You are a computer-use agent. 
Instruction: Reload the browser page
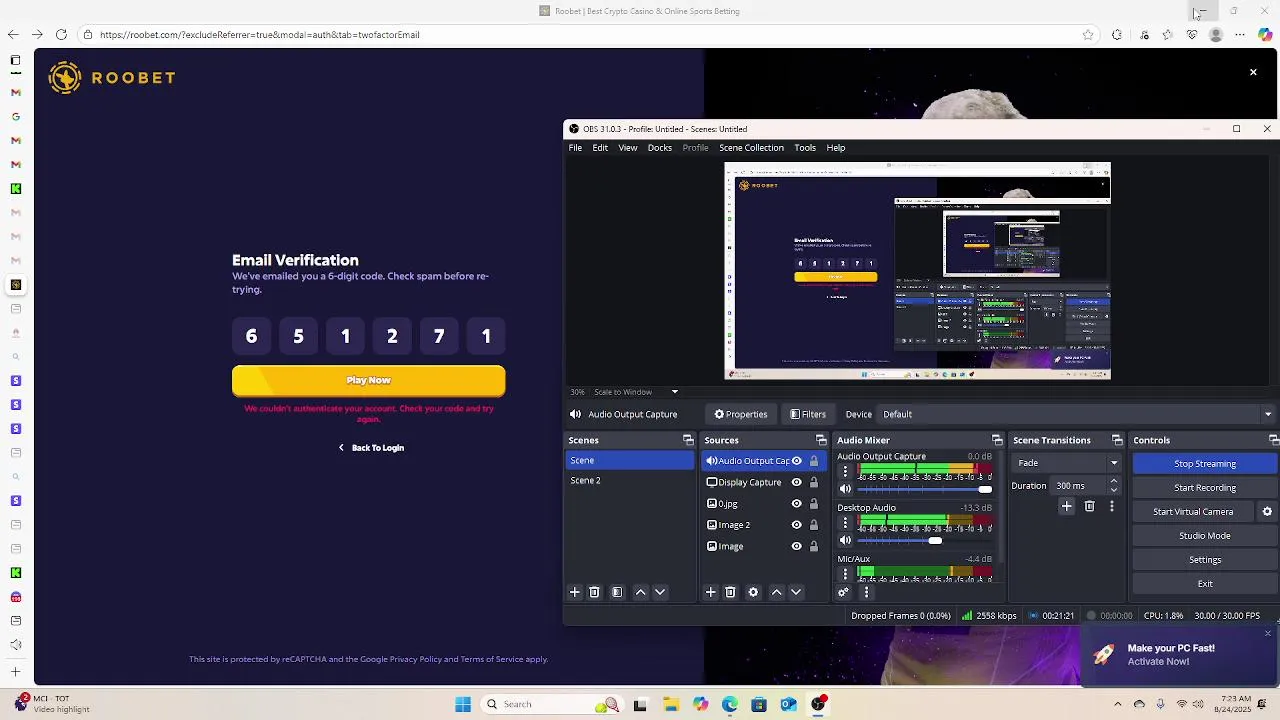pos(61,34)
